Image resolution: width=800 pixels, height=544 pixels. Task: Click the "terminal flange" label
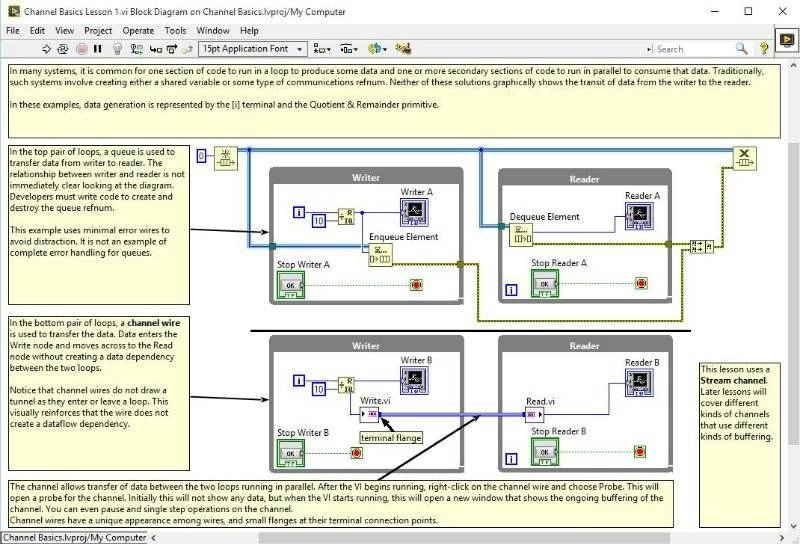point(391,438)
